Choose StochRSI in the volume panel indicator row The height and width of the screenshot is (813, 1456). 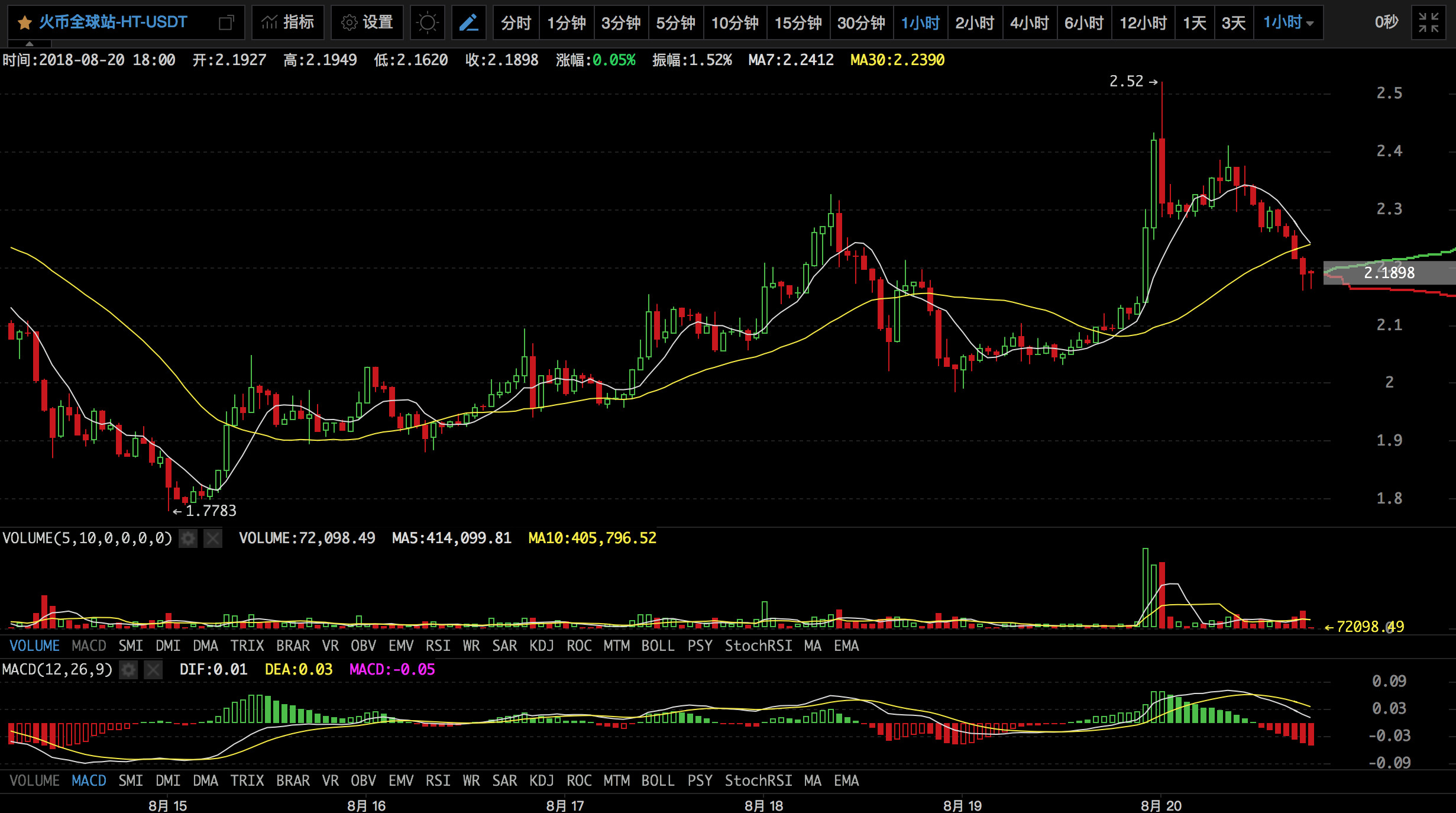759,646
